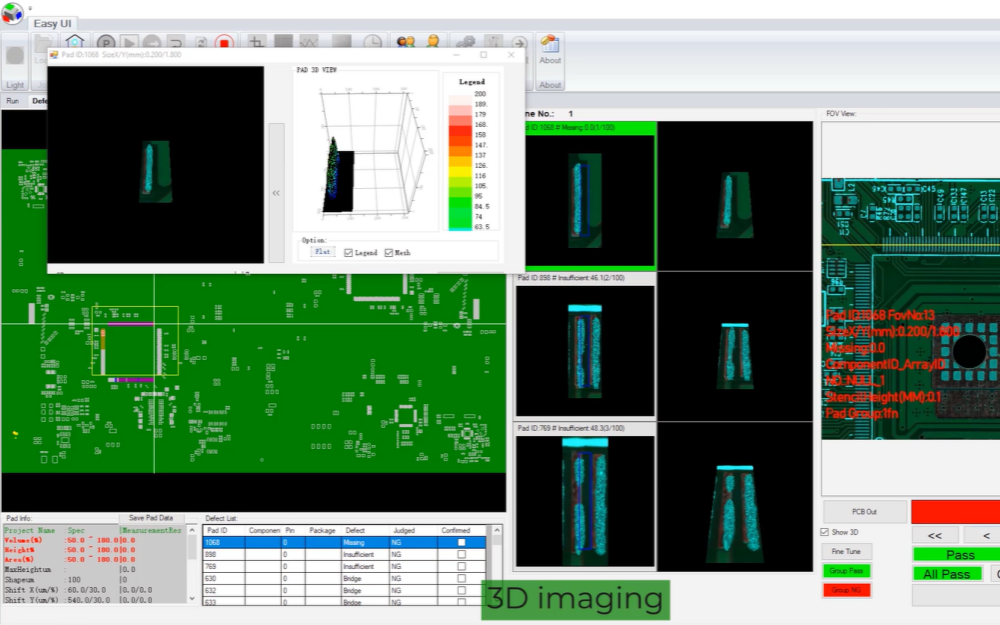Select the Home icon on the toolbar
Screen dimensions: 1000x625
coord(74,42)
